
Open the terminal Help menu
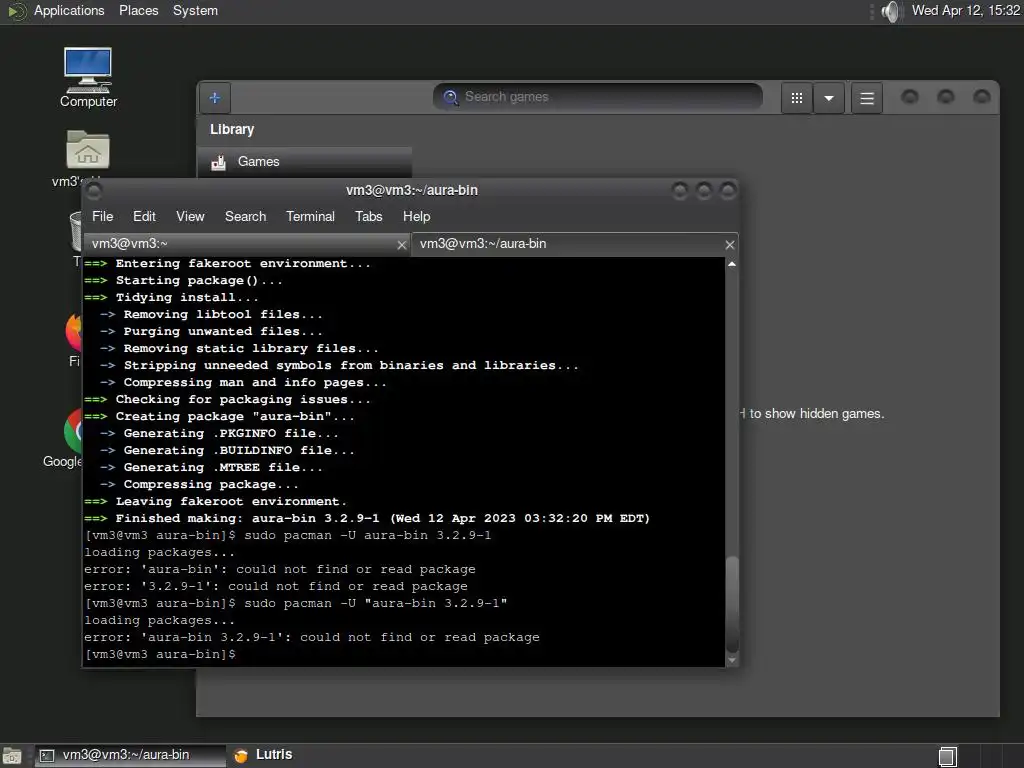pyautogui.click(x=417, y=216)
